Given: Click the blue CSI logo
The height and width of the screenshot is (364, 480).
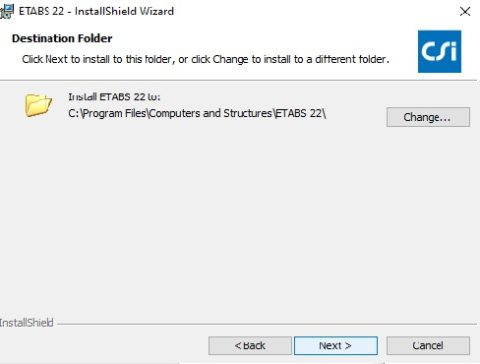Looking at the screenshot, I should (439, 51).
